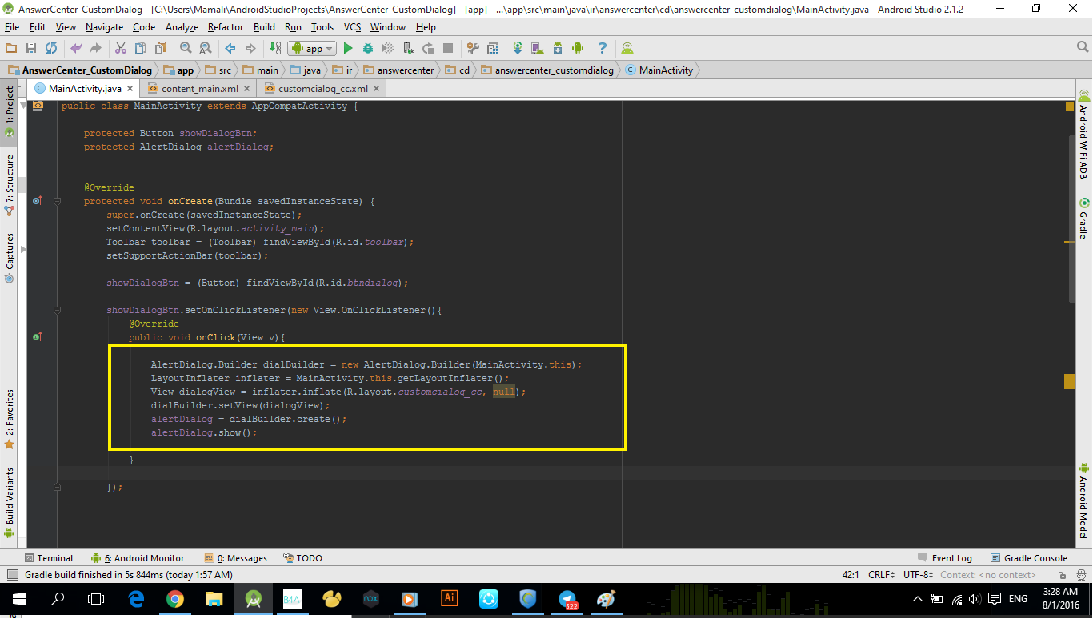Open Google Chrome from the Windows taskbar
The image size is (1092, 618).
click(175, 599)
